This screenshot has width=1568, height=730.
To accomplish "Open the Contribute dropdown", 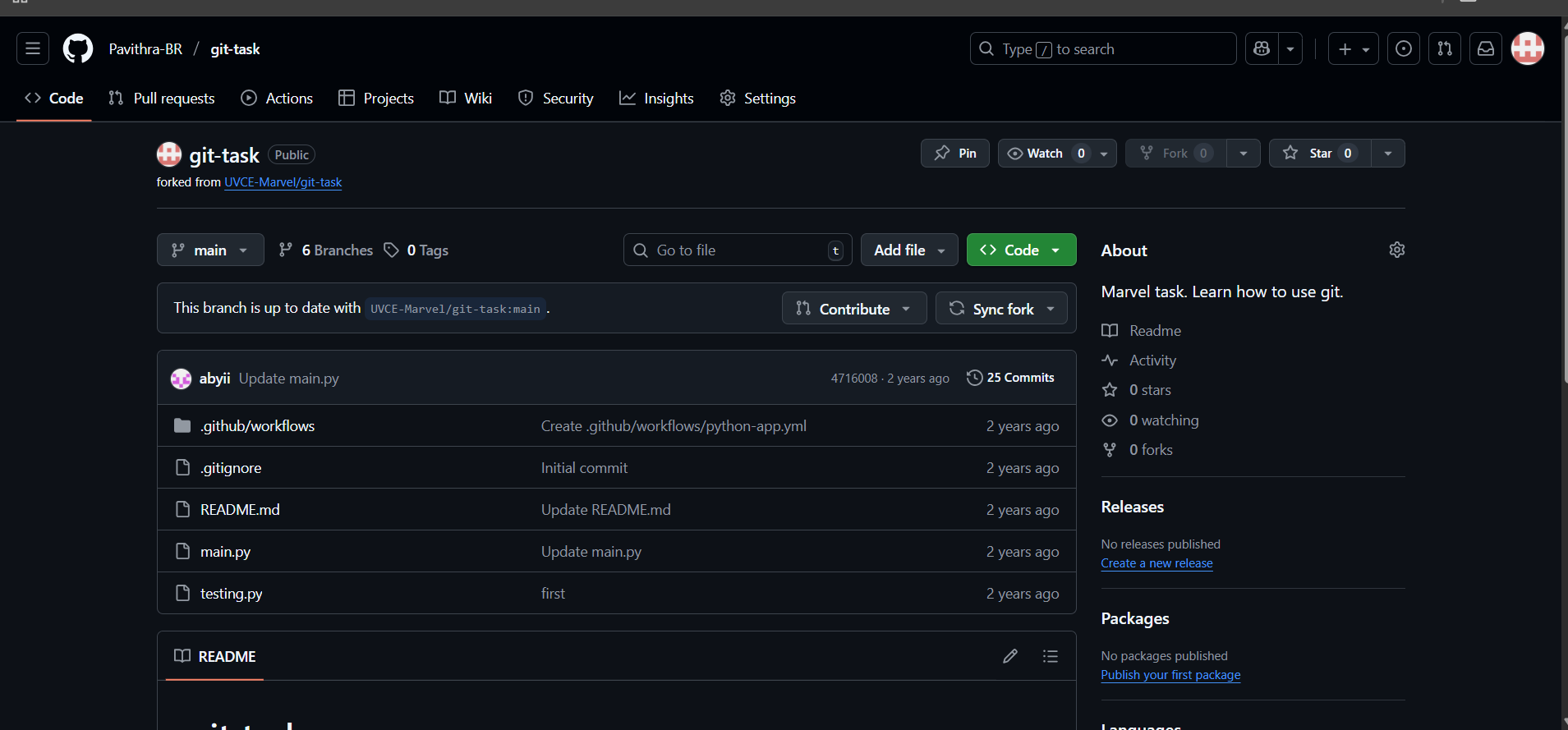I will click(854, 309).
